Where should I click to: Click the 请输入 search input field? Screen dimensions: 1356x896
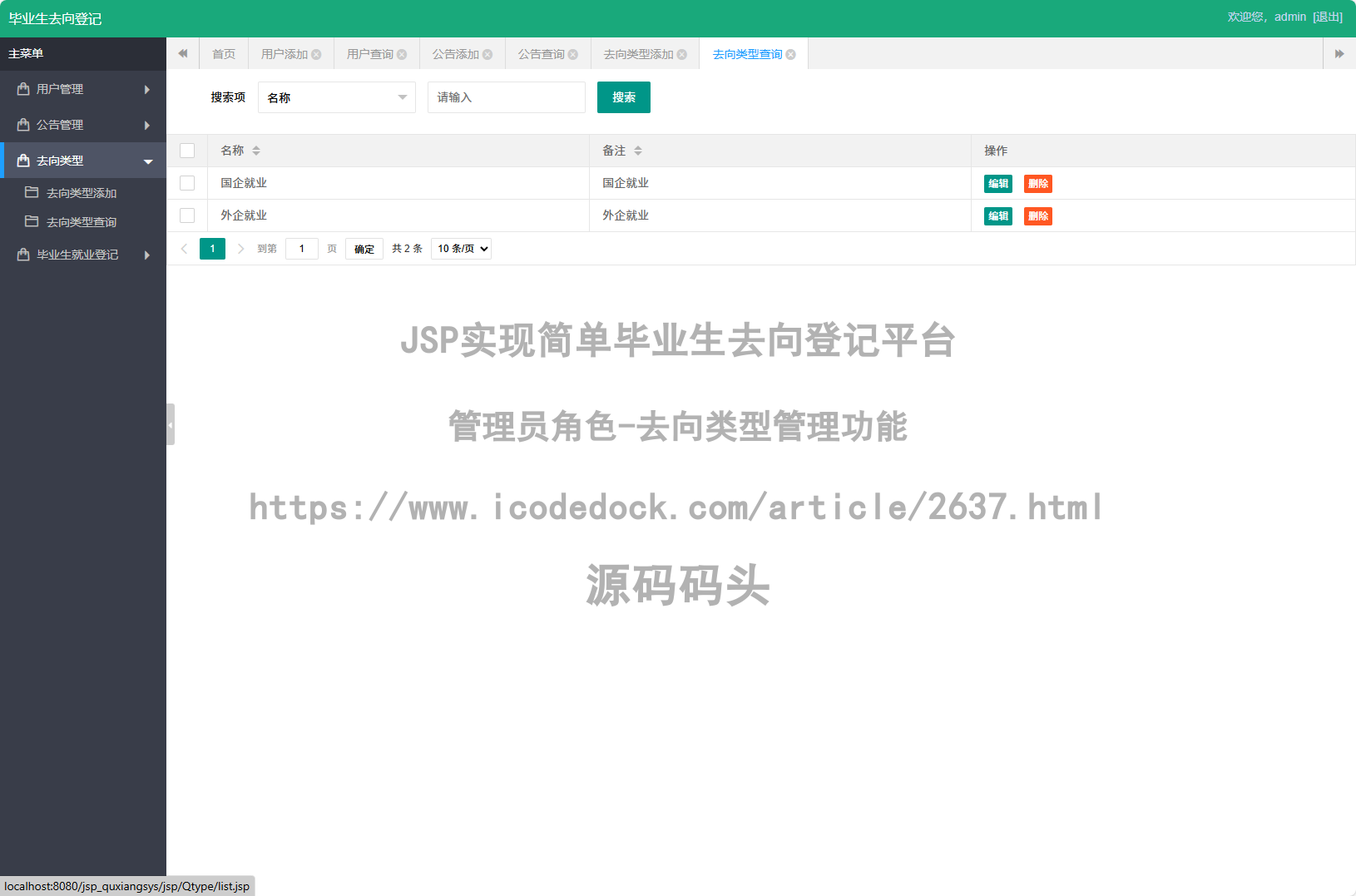click(506, 97)
